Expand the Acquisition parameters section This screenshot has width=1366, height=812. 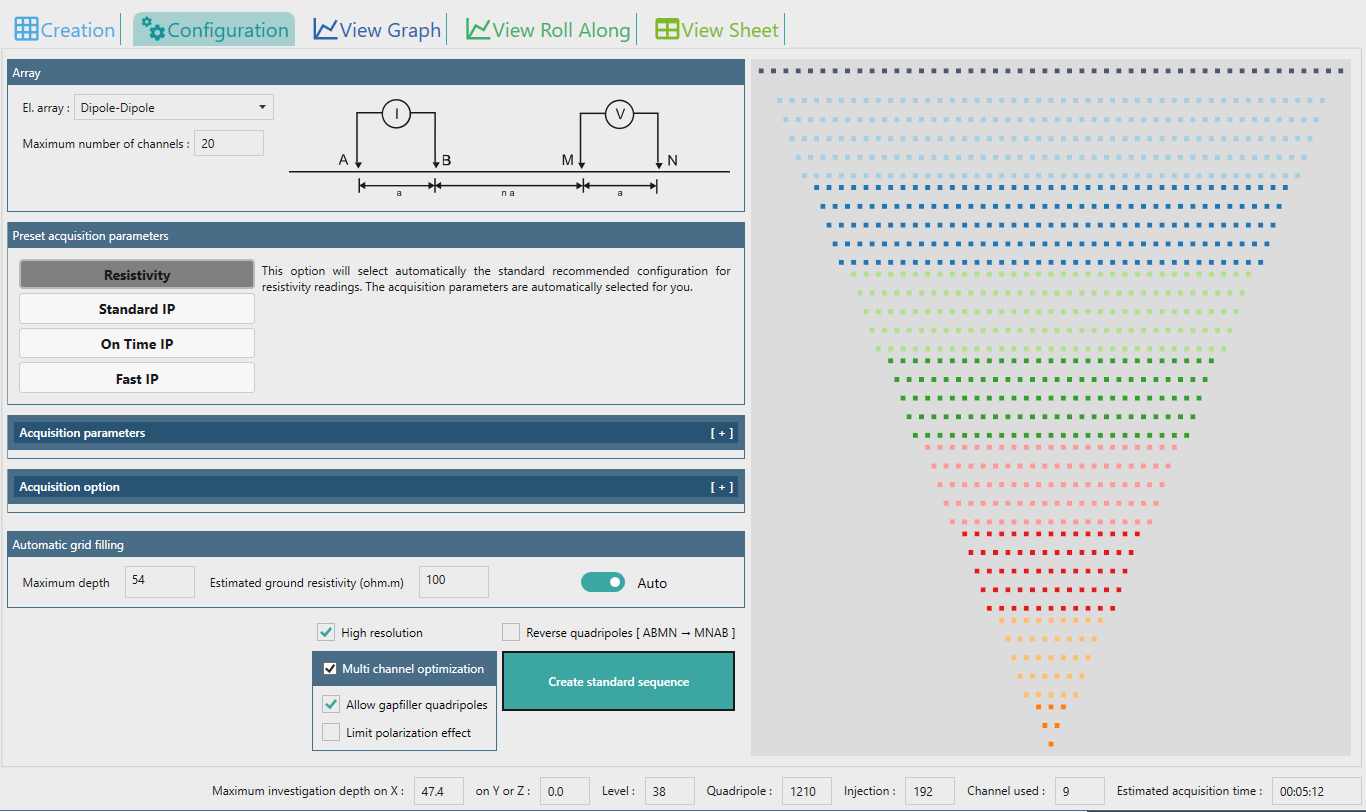coord(722,433)
